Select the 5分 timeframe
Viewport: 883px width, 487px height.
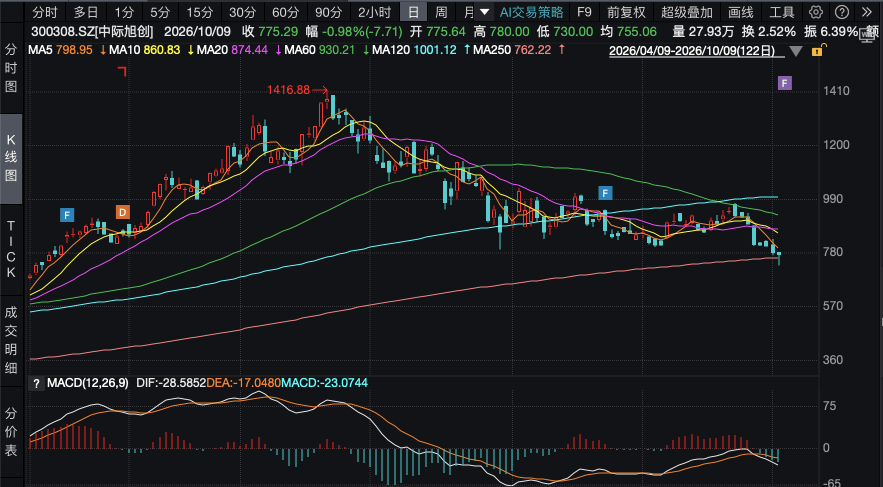pyautogui.click(x=160, y=12)
